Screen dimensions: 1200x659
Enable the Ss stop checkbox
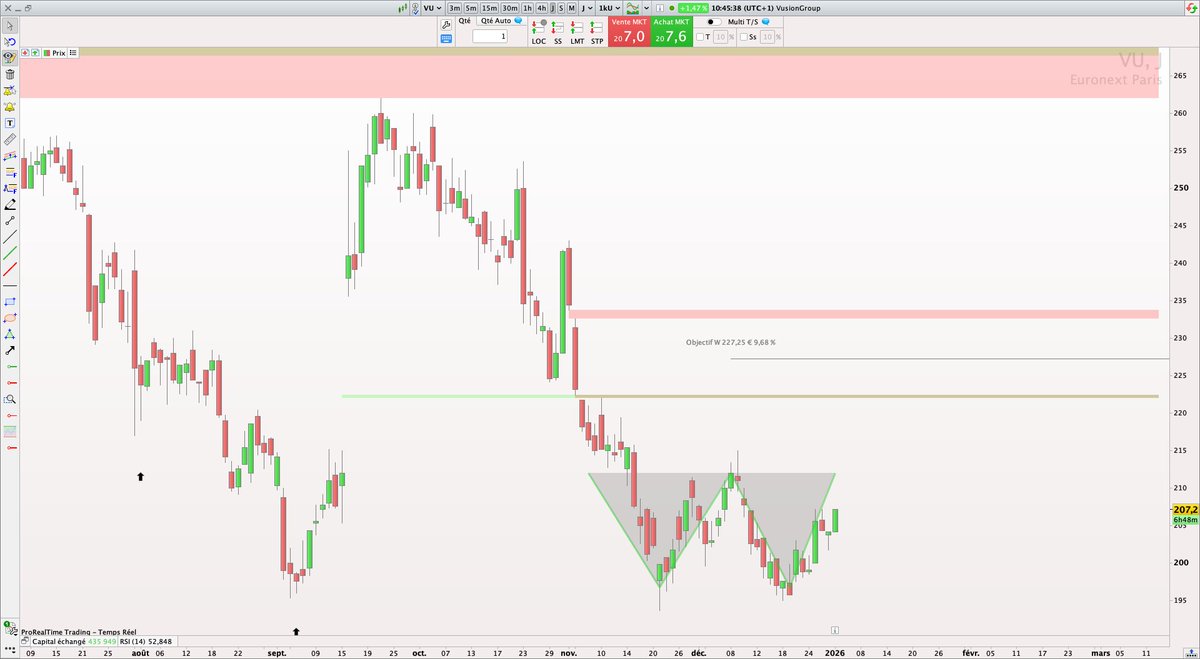pos(744,36)
